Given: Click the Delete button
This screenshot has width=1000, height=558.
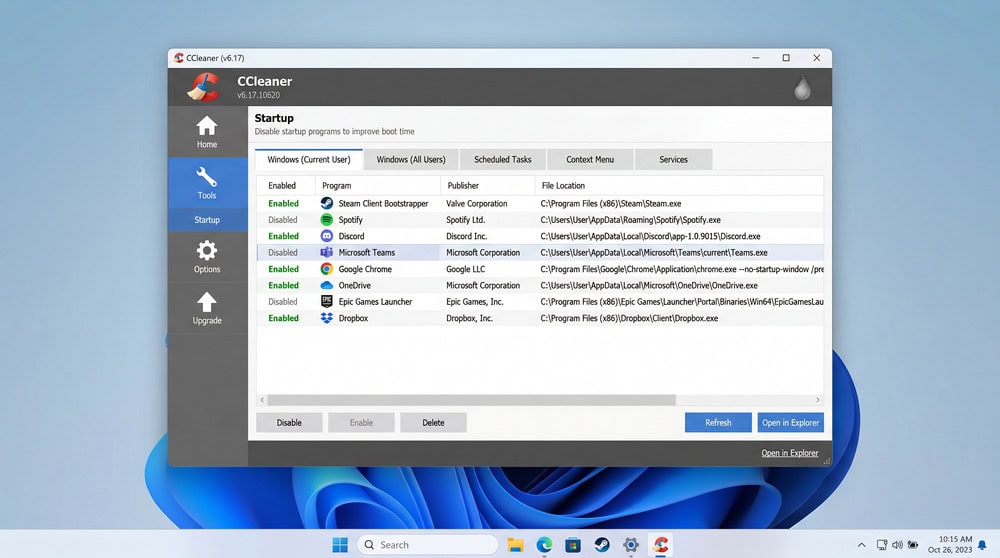Looking at the screenshot, I should pyautogui.click(x=433, y=422).
